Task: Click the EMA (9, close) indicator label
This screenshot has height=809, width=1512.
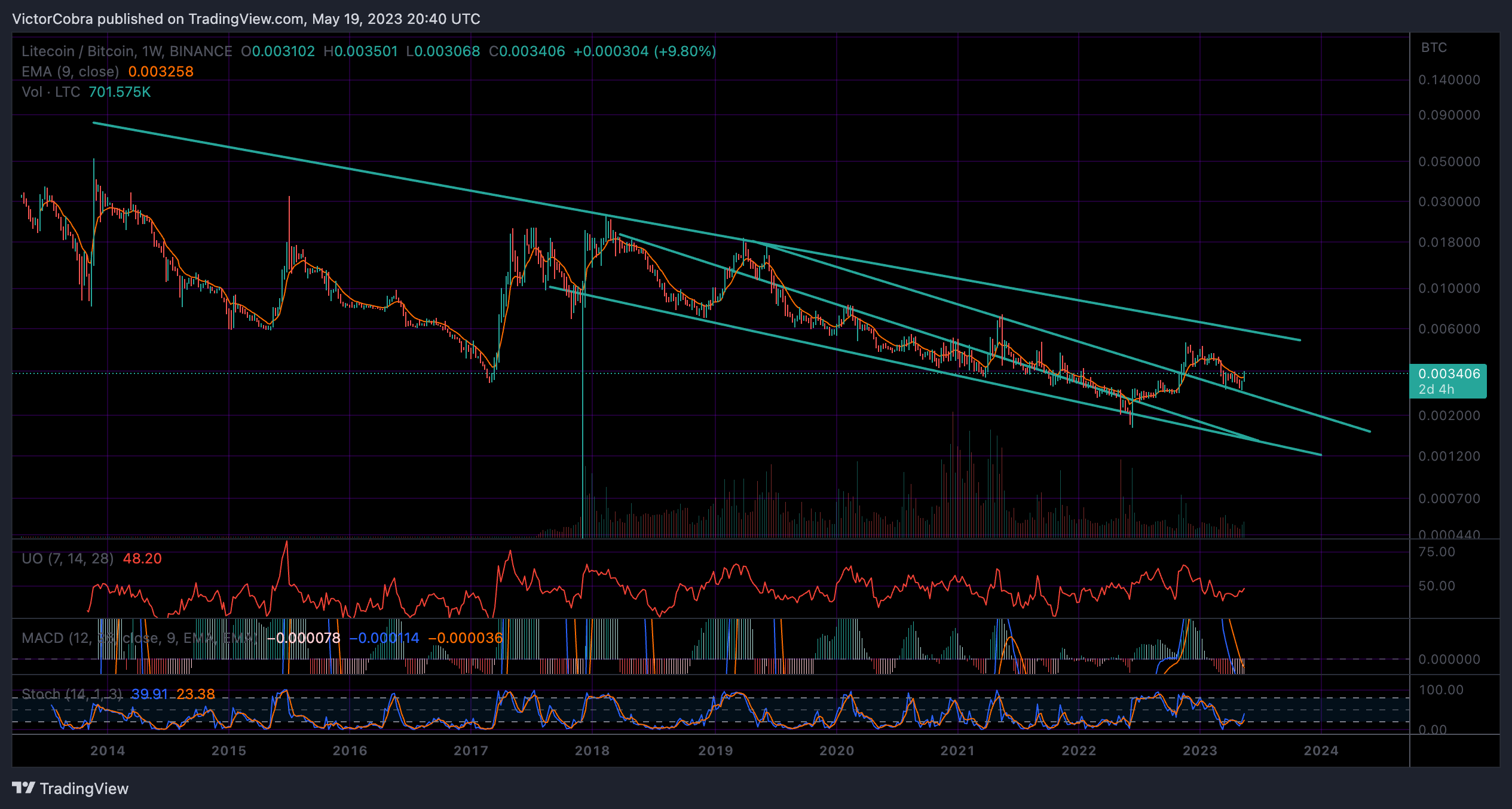Action: point(71,72)
